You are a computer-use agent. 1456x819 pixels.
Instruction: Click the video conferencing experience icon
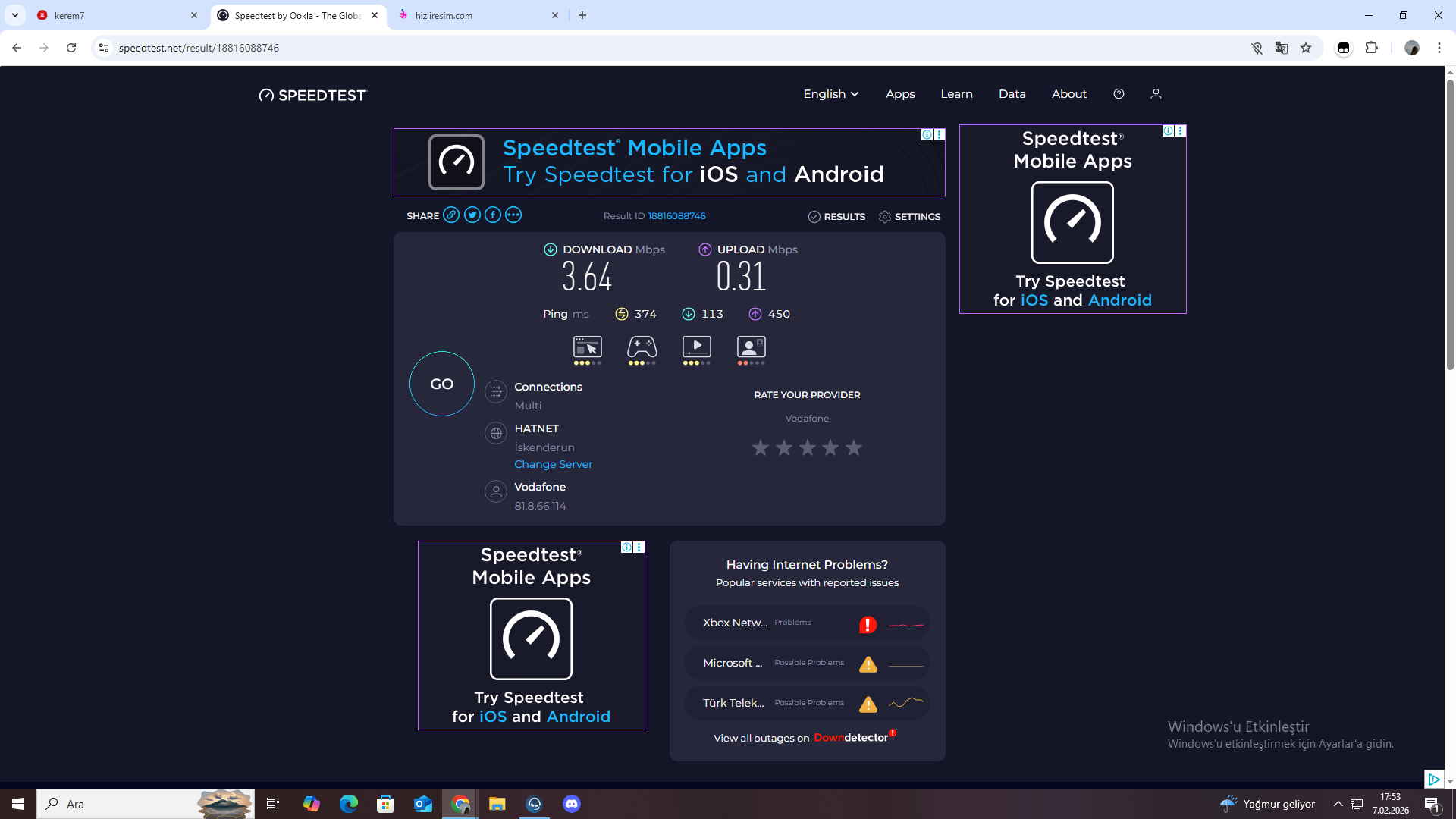pyautogui.click(x=752, y=347)
